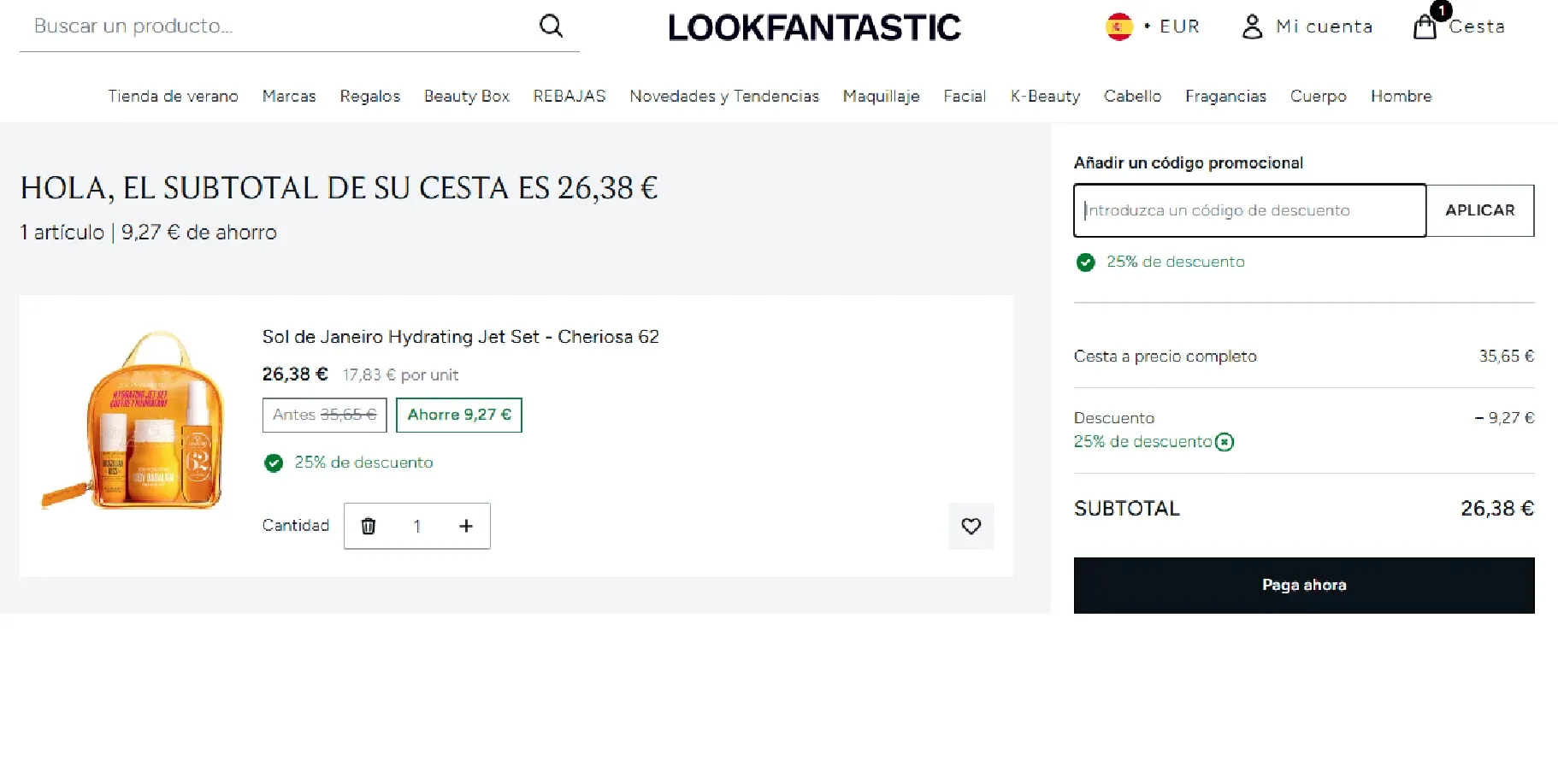Increase quantity with the plus icon
Screen dimensions: 1558x784
click(466, 526)
